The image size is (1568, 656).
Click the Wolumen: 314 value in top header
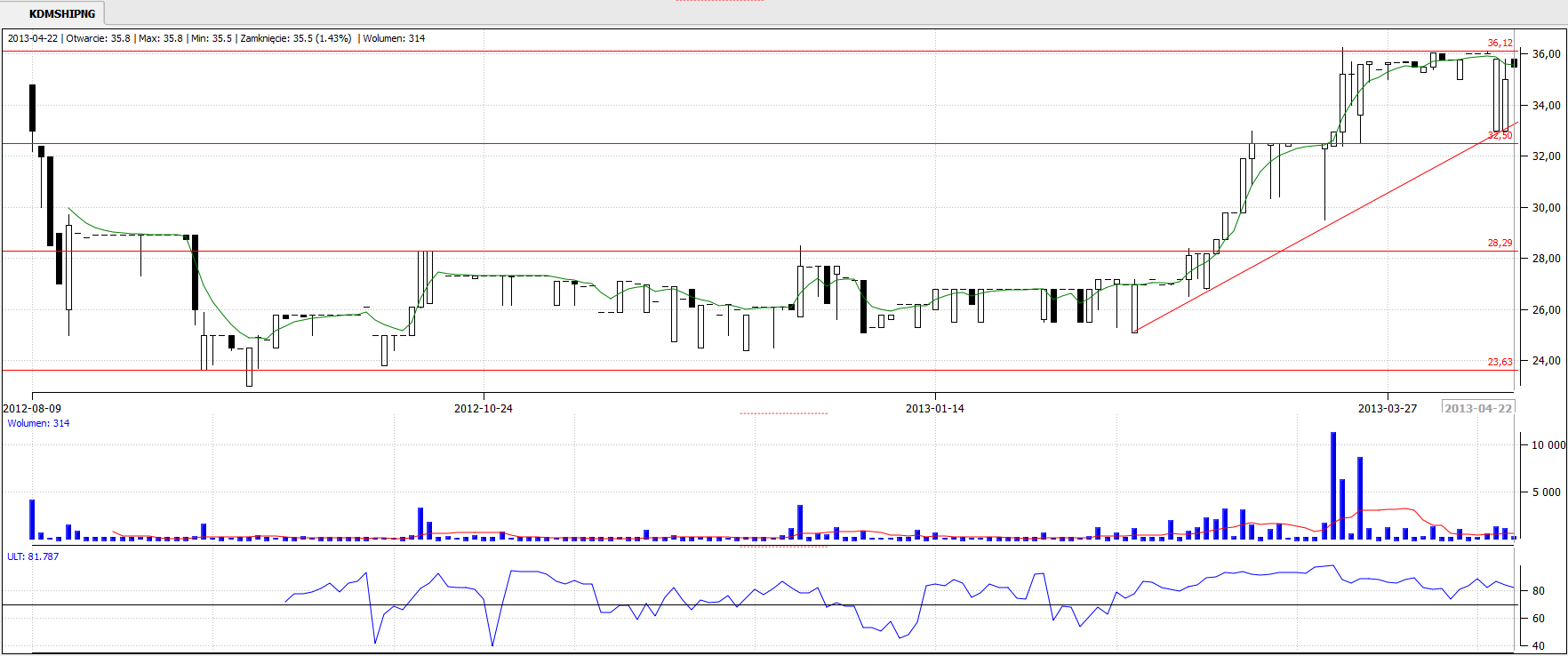point(394,38)
